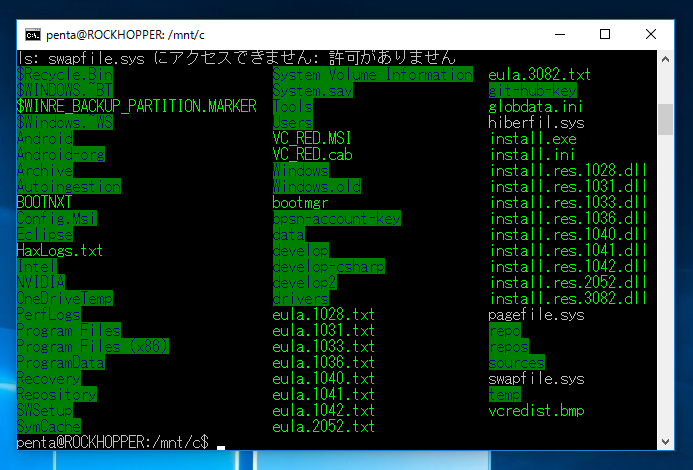693x470 pixels.
Task: Click the globdata.ini file name
Action: click(536, 106)
